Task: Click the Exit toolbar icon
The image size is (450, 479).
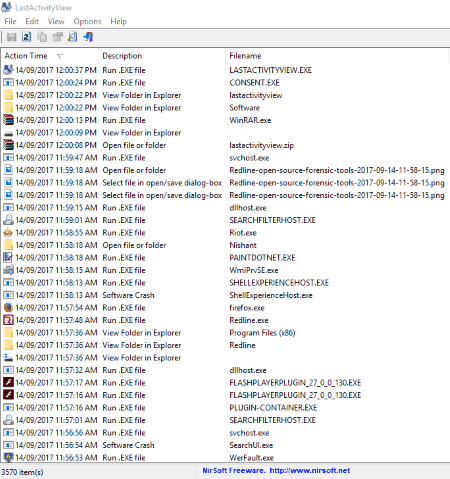Action: click(x=88, y=37)
